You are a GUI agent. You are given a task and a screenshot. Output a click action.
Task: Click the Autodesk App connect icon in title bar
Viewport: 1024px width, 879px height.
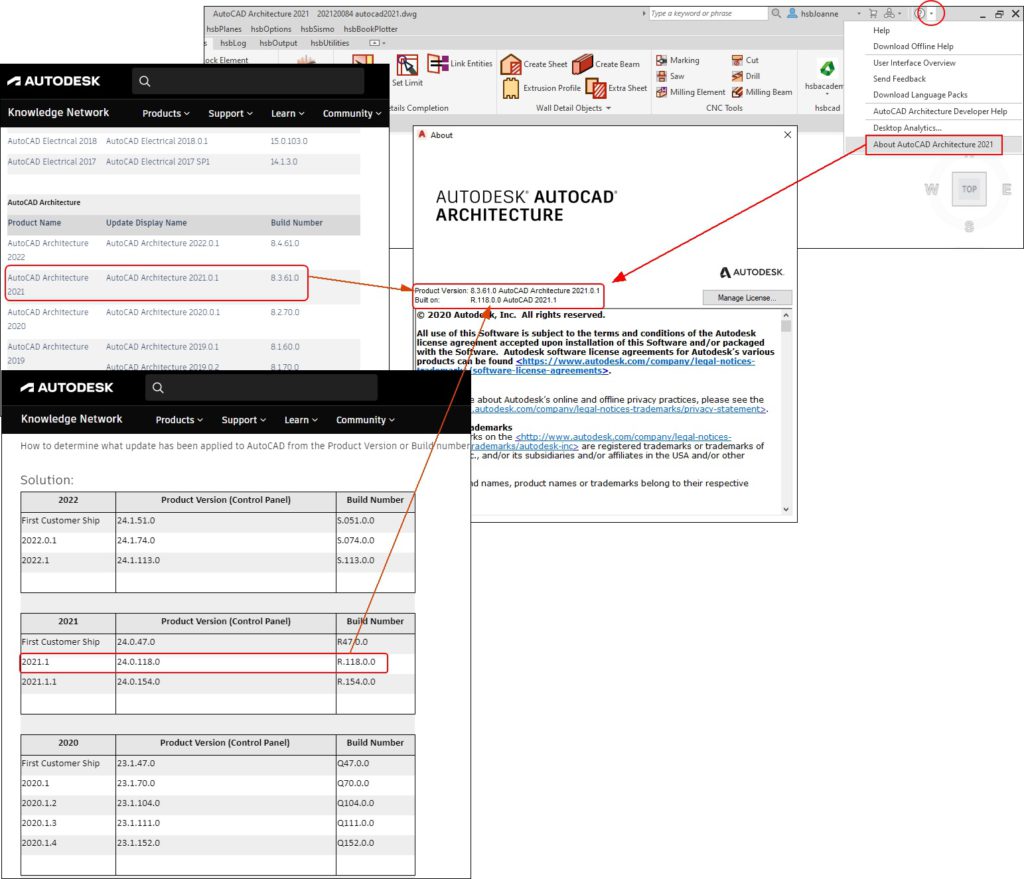889,13
